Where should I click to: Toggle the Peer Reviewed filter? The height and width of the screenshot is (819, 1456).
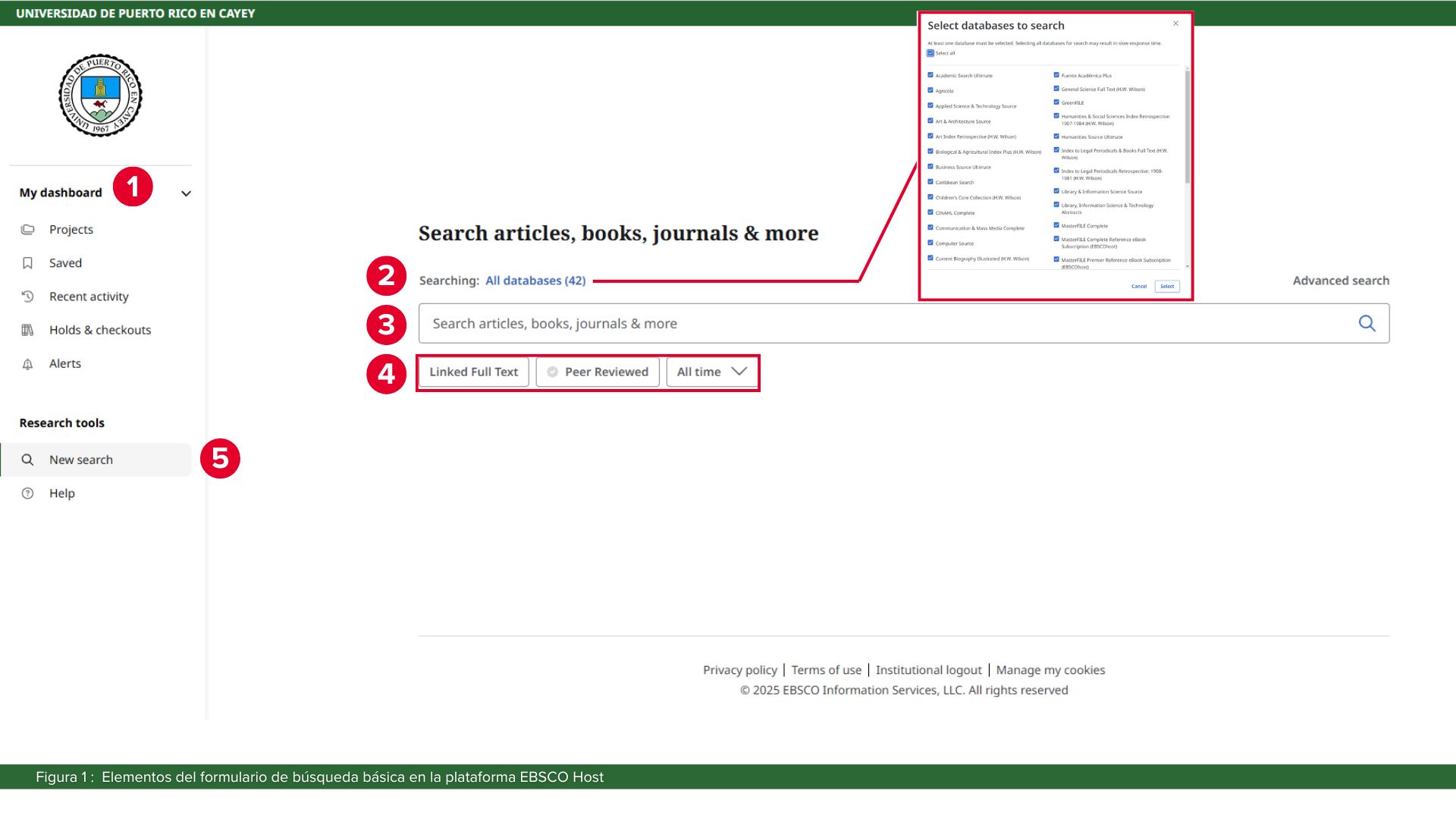(597, 372)
